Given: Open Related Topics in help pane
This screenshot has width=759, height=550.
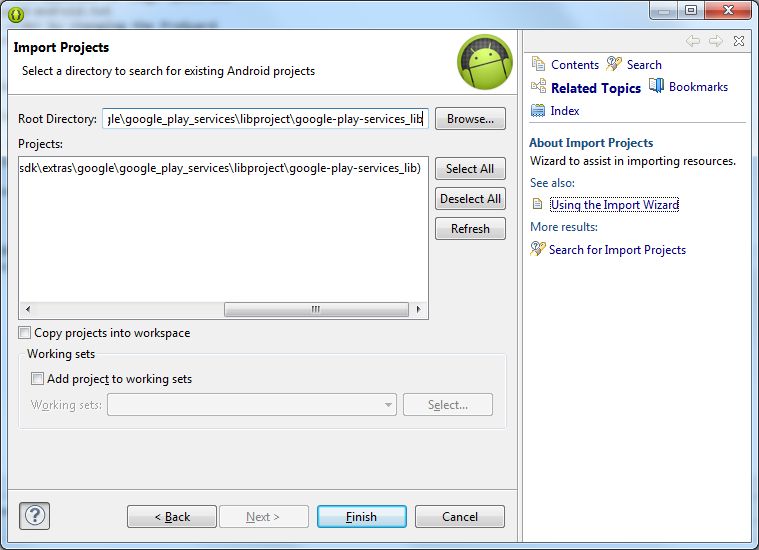Looking at the screenshot, I should click(596, 88).
